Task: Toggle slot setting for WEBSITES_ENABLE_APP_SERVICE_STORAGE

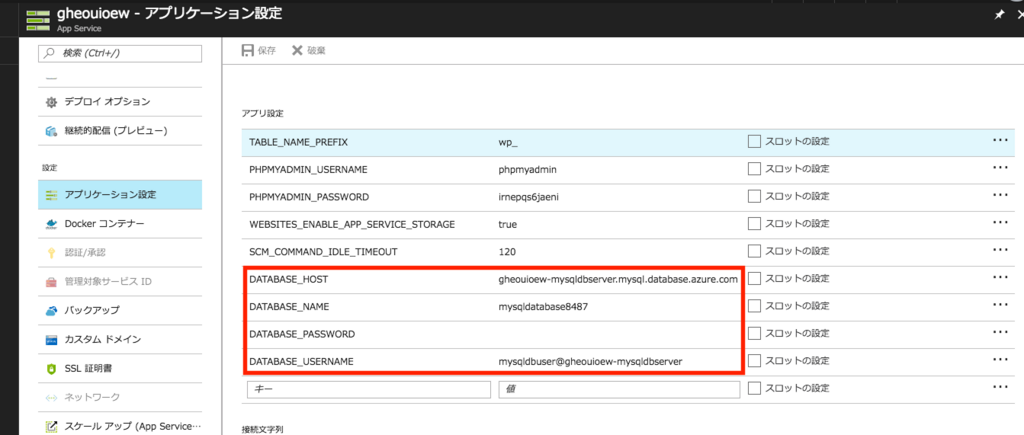Action: pyautogui.click(x=754, y=224)
